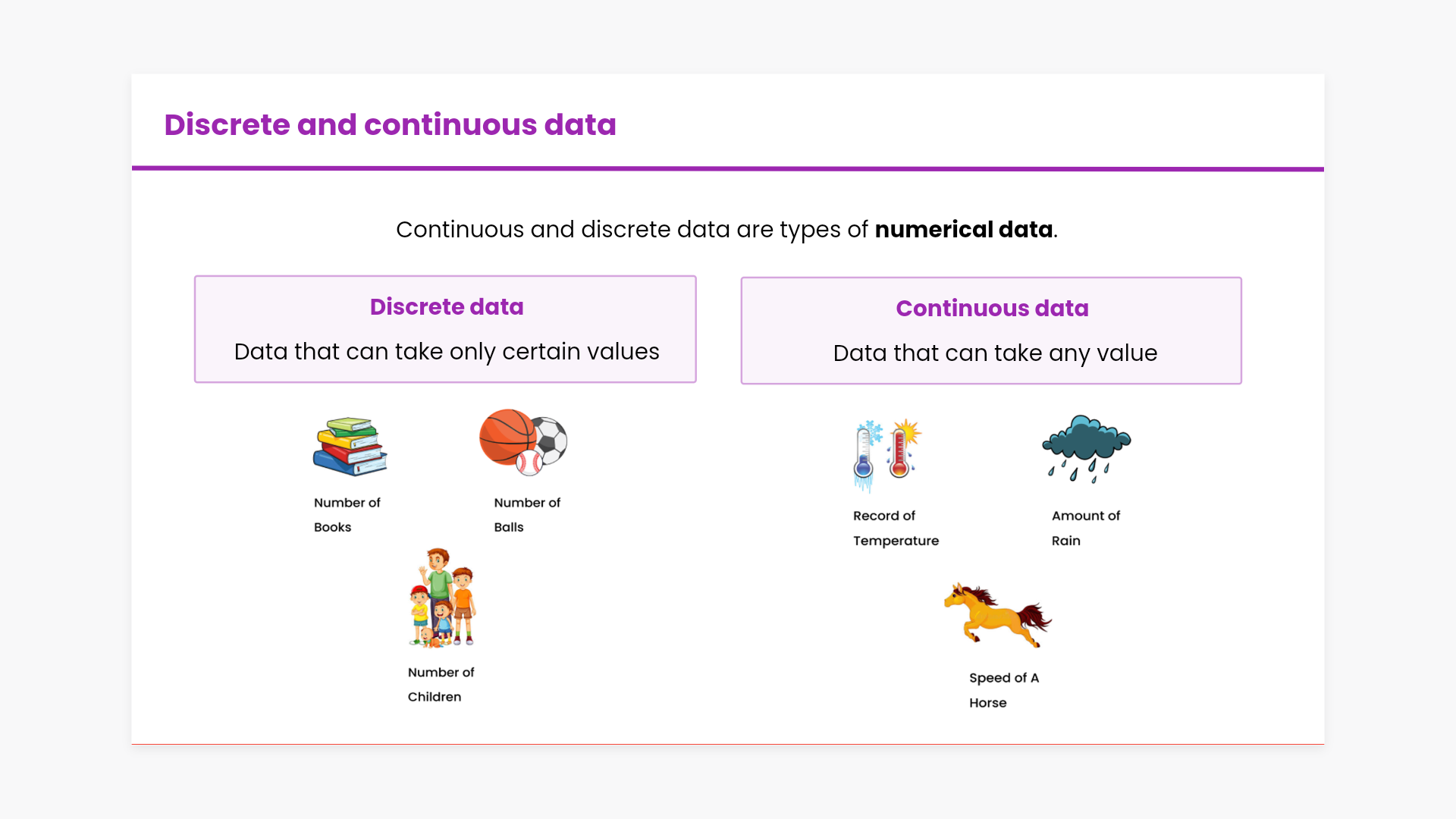
Task: Click the bold numerical data text
Action: pos(963,229)
